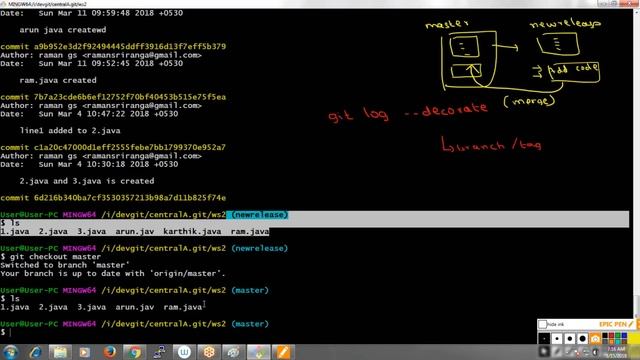Choose the medium pen size in Epic Pen
This screenshot has width=640, height=360.
point(570,338)
